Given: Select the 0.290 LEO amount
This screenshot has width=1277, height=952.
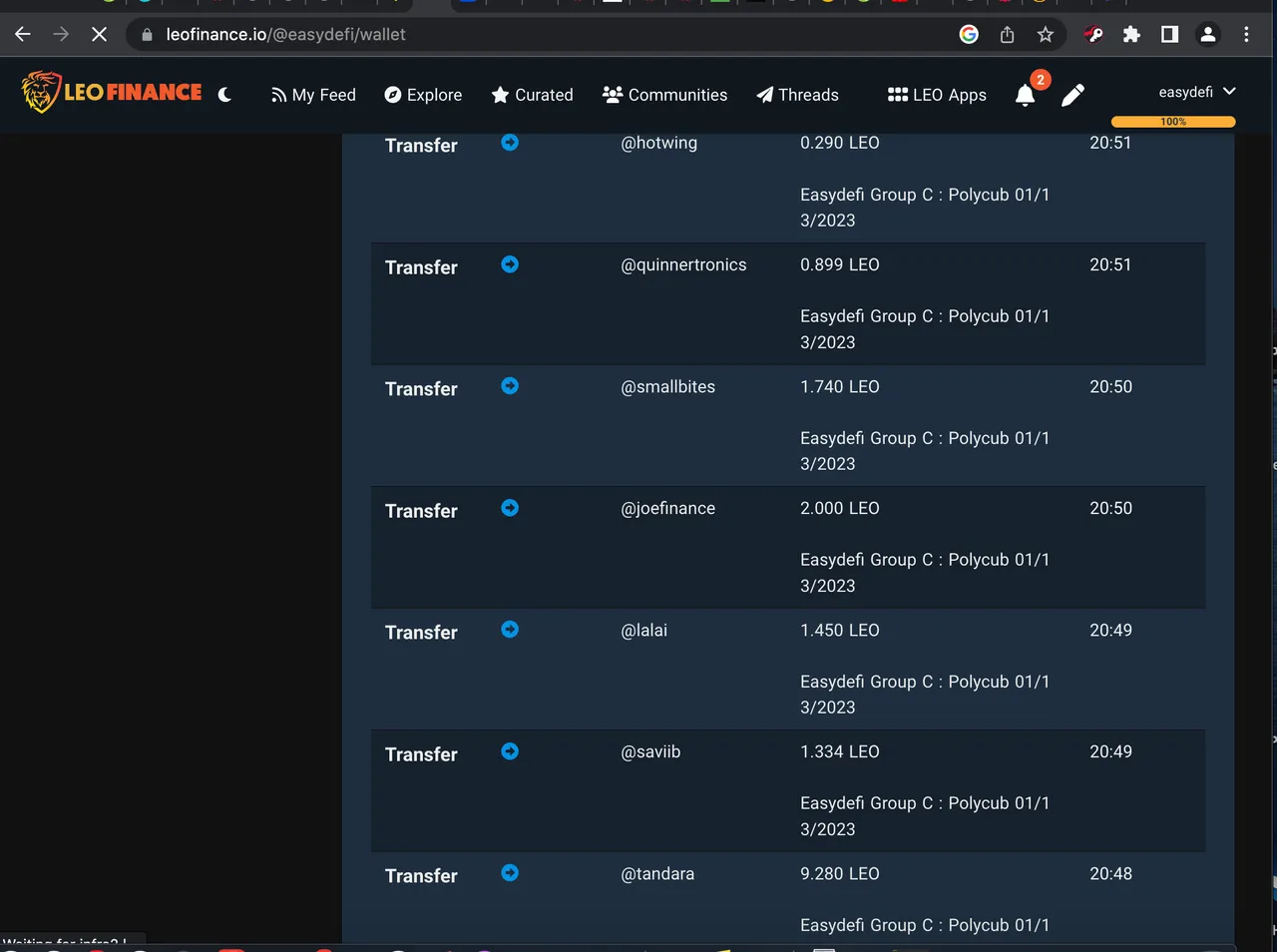Looking at the screenshot, I should pos(840,143).
